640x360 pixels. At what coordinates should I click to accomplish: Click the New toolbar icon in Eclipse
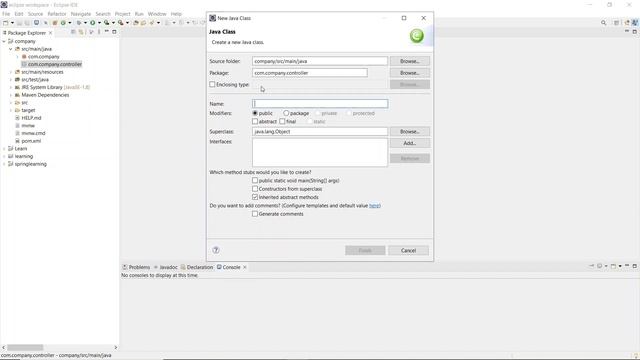(x=6, y=23)
